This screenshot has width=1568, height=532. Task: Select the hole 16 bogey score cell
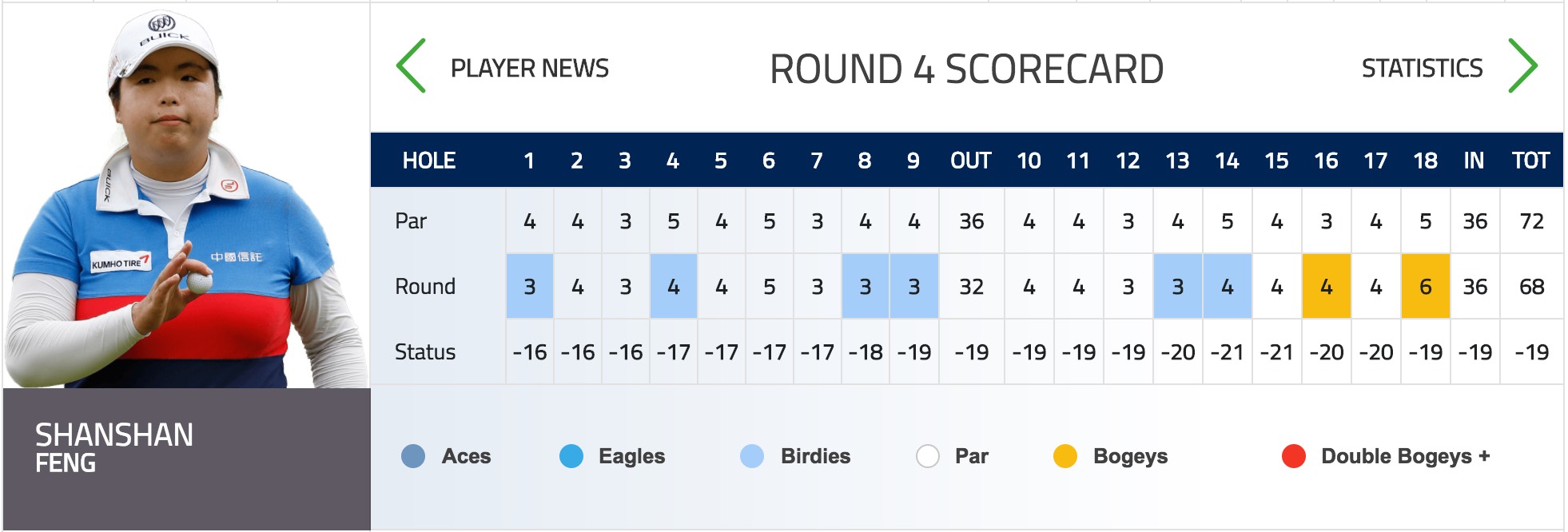tap(1327, 286)
